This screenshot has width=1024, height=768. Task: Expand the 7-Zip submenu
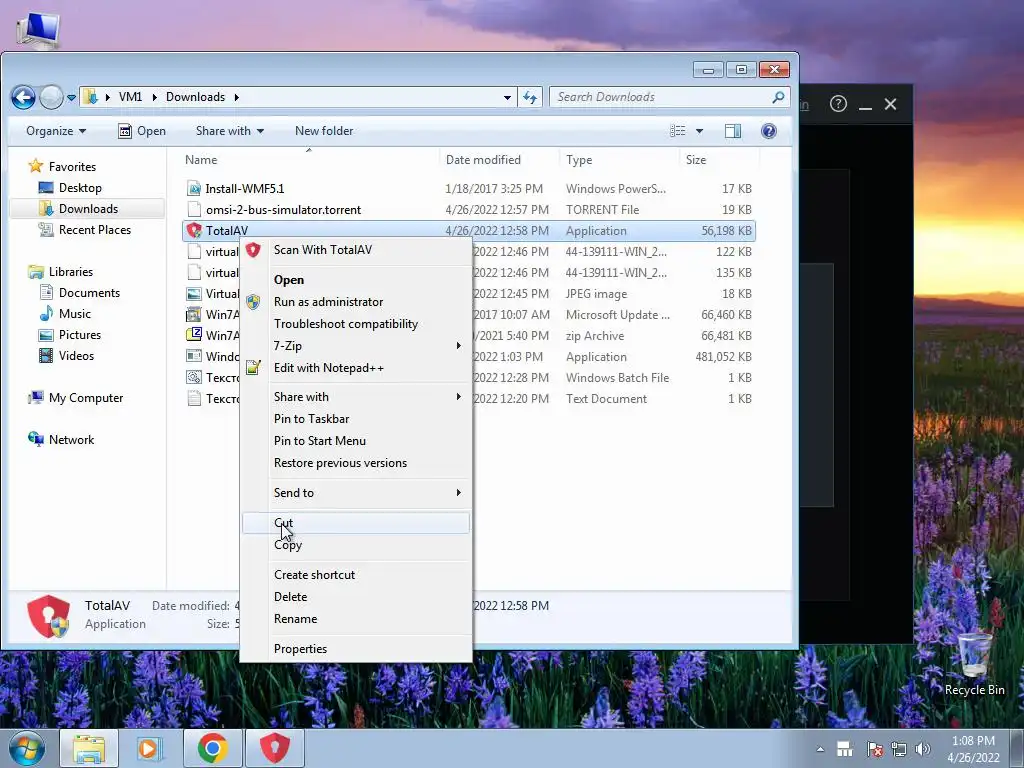[x=357, y=345]
